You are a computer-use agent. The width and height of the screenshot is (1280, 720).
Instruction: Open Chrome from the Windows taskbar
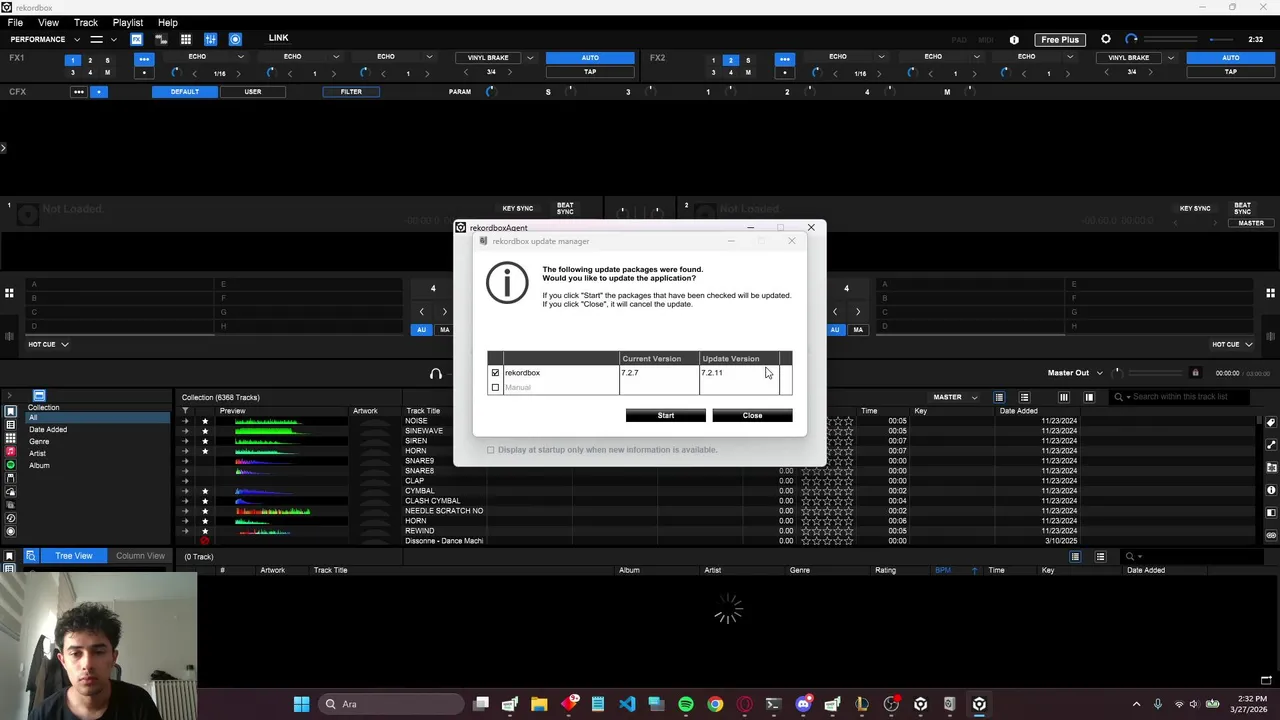[715, 704]
